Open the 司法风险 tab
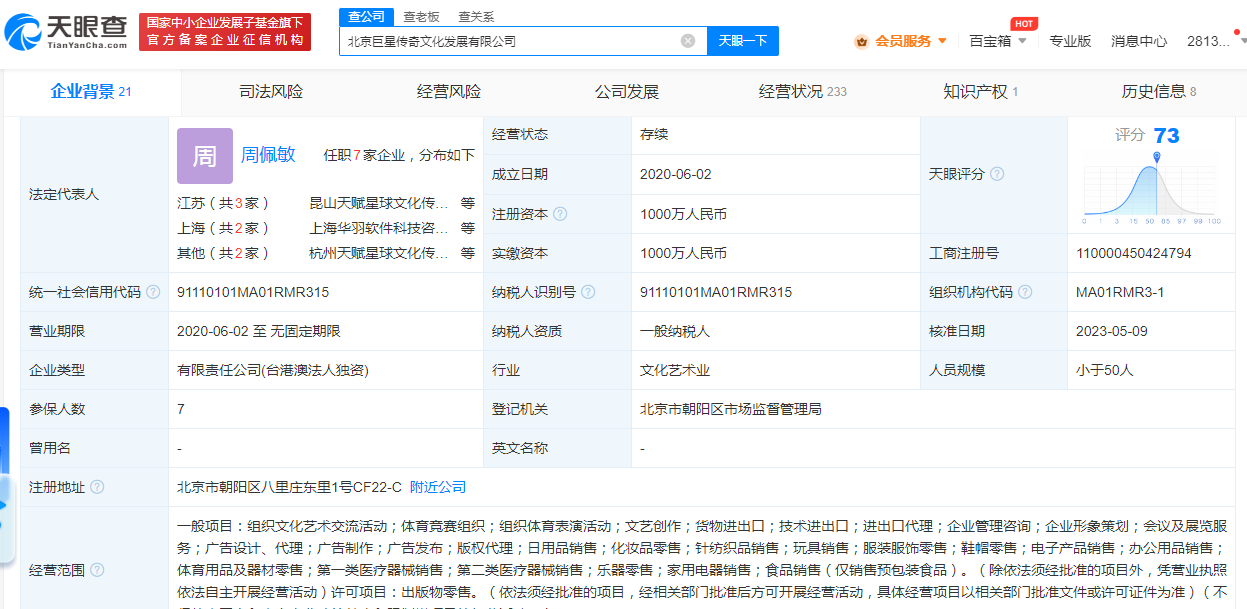The height and width of the screenshot is (609, 1247). click(x=270, y=91)
